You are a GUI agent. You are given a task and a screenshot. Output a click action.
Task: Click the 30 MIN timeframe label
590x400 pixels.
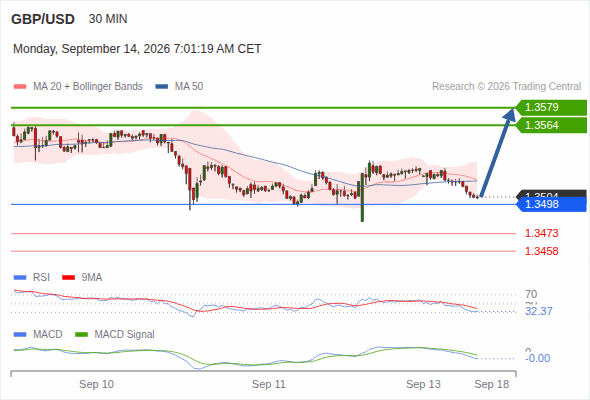click(108, 19)
